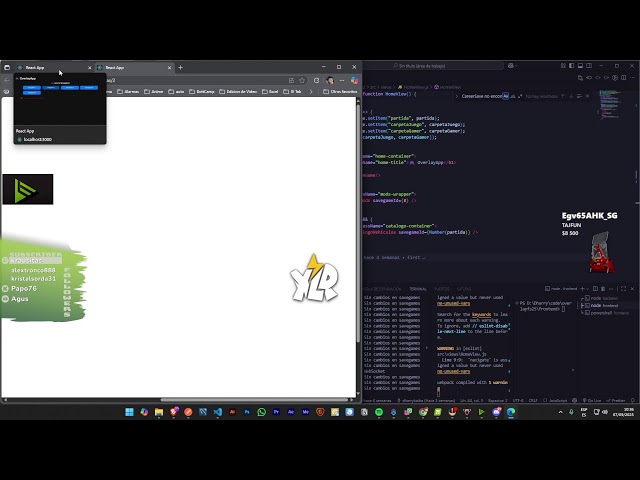640x480 pixels.
Task: Open a new browser tab
Action: (x=180, y=67)
